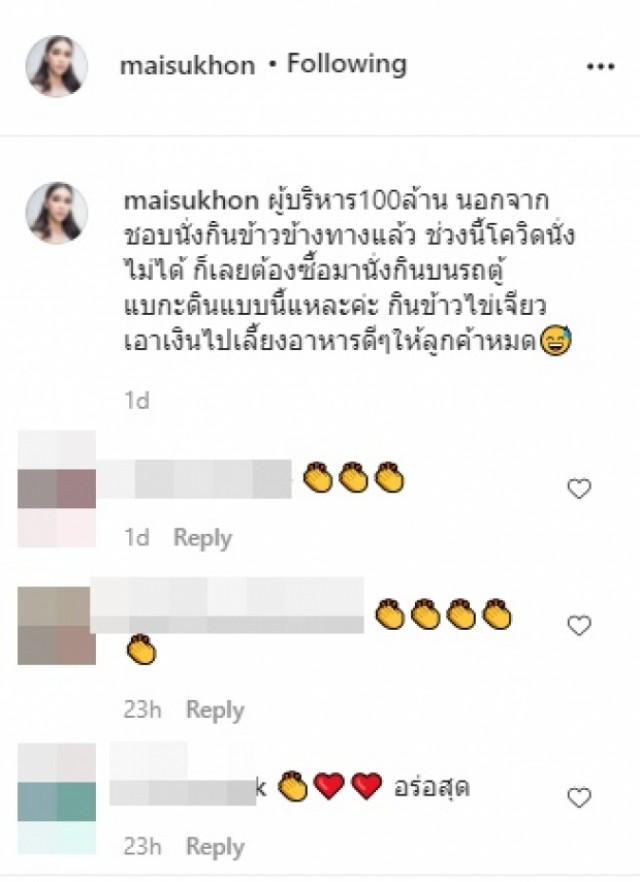
Task: Like the comment with red hearts
Action: (579, 797)
